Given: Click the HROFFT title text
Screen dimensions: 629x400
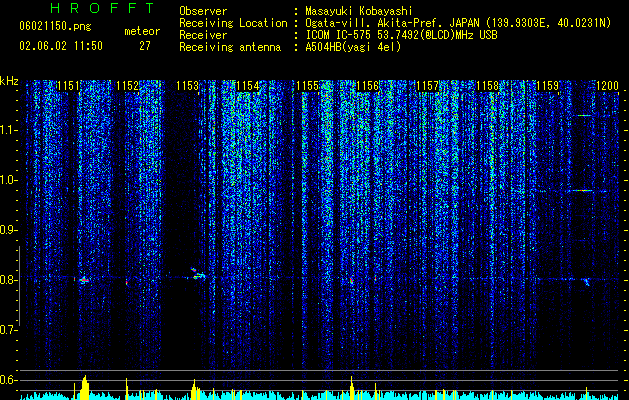Looking at the screenshot, I should [103, 8].
